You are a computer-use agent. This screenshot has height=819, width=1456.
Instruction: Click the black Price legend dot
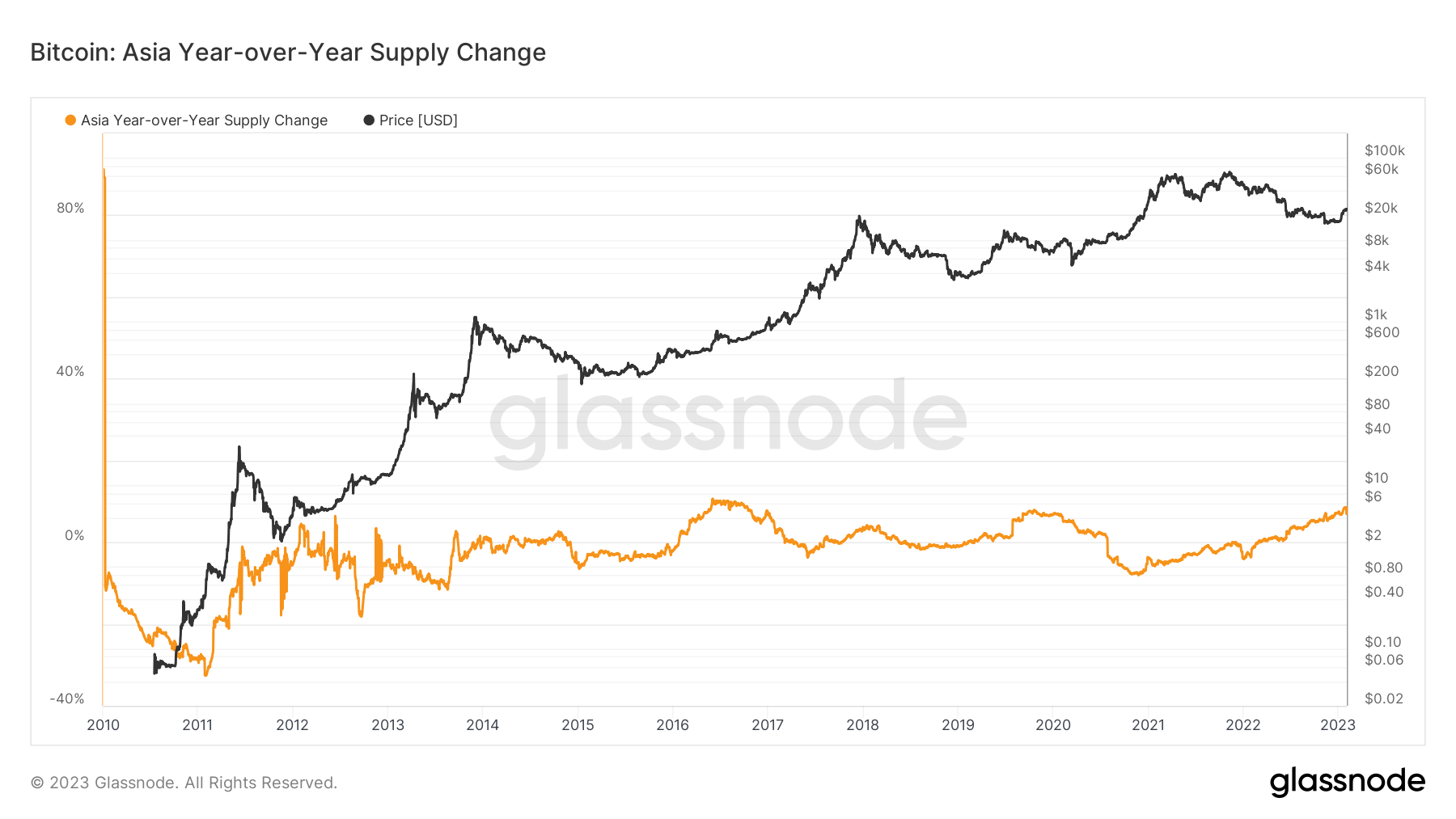tap(369, 120)
